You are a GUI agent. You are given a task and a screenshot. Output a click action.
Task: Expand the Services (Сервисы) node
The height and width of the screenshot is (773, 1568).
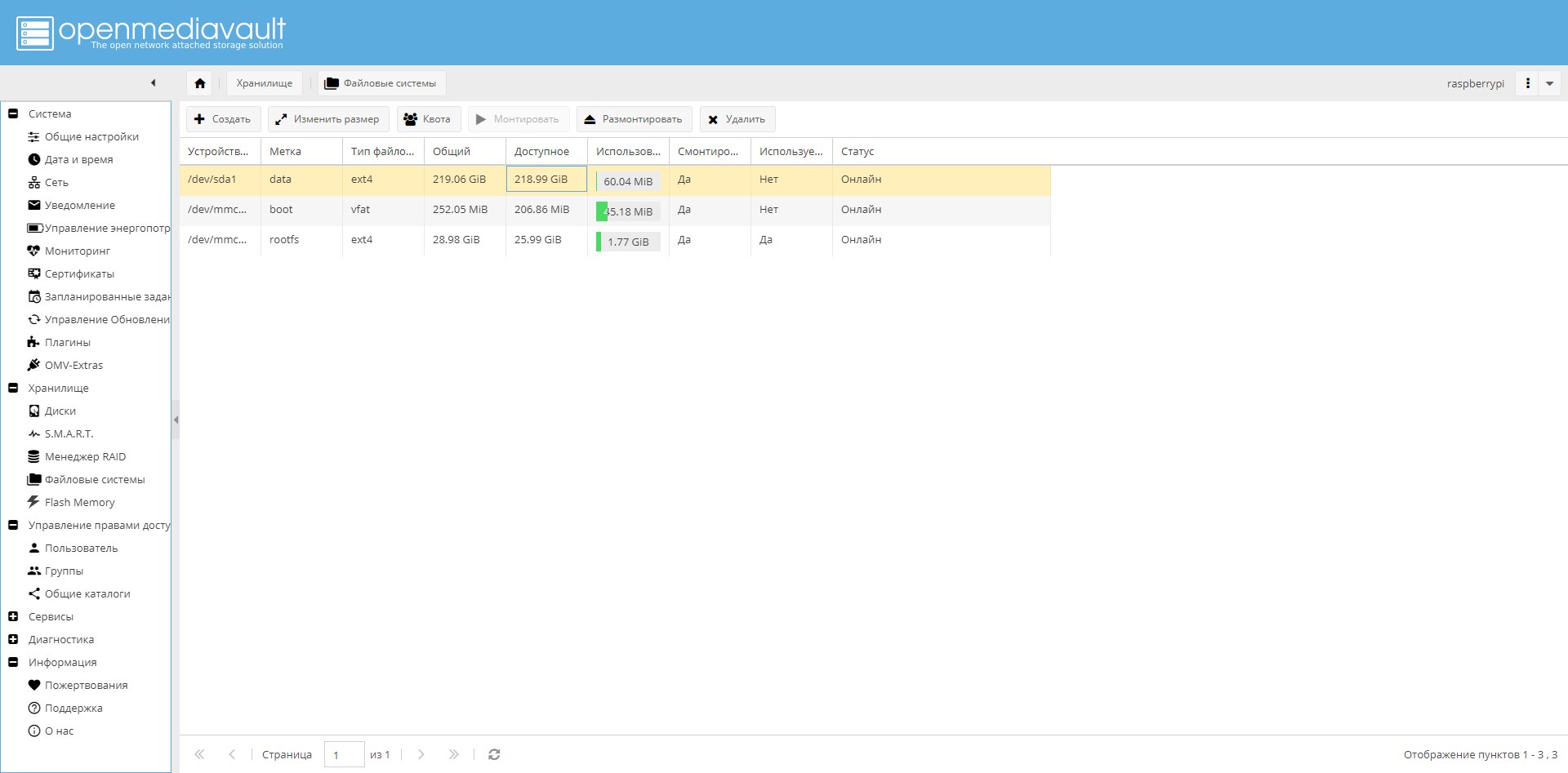tap(13, 617)
